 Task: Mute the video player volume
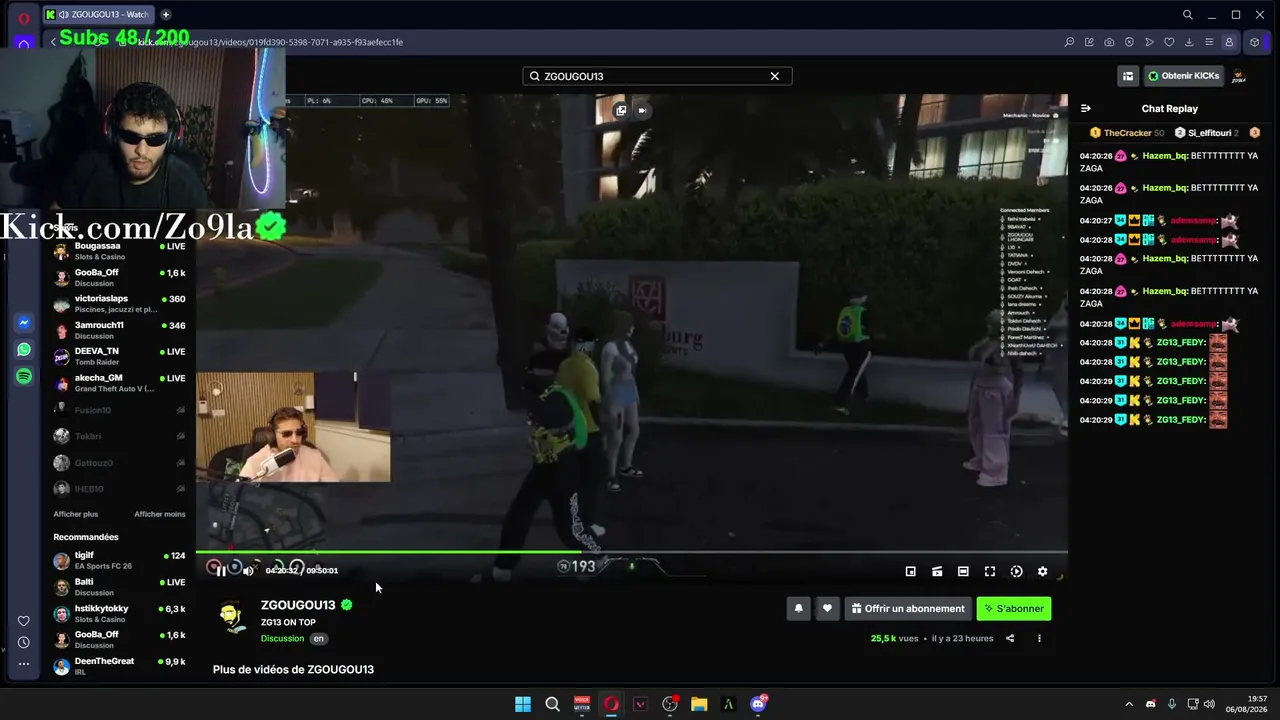248,570
